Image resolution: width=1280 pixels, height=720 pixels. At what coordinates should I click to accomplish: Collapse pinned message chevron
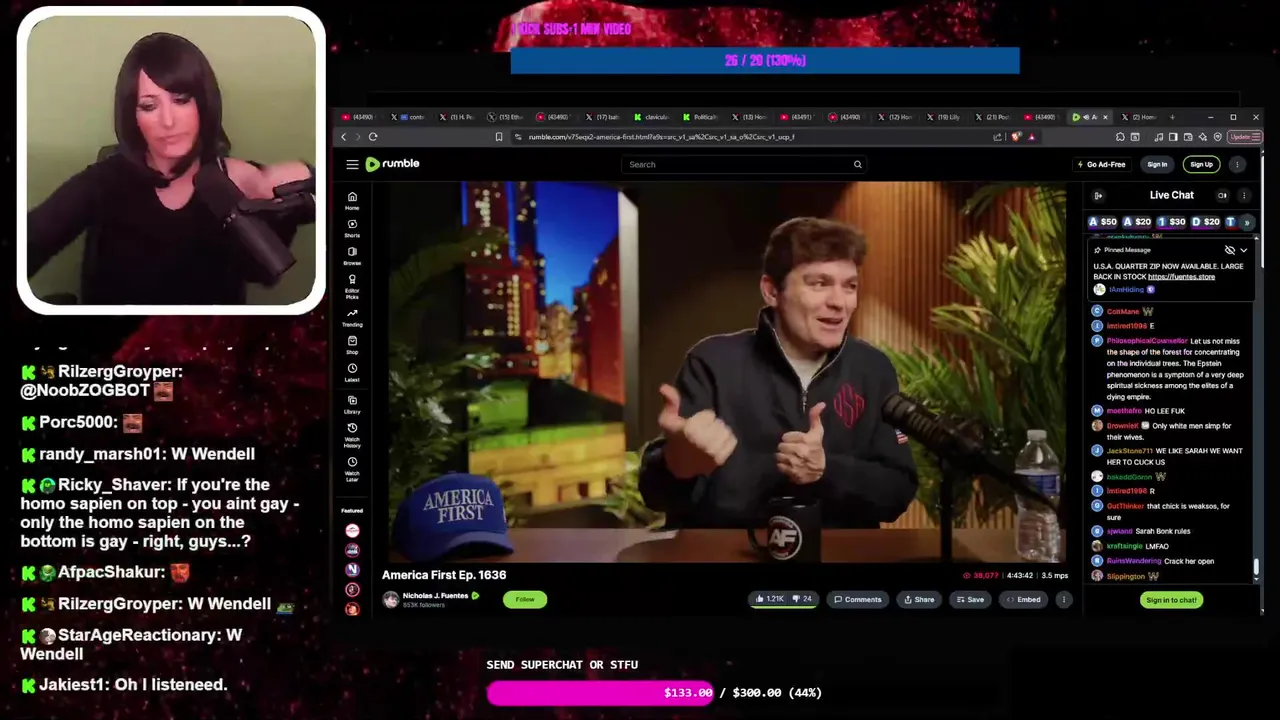coord(1244,250)
